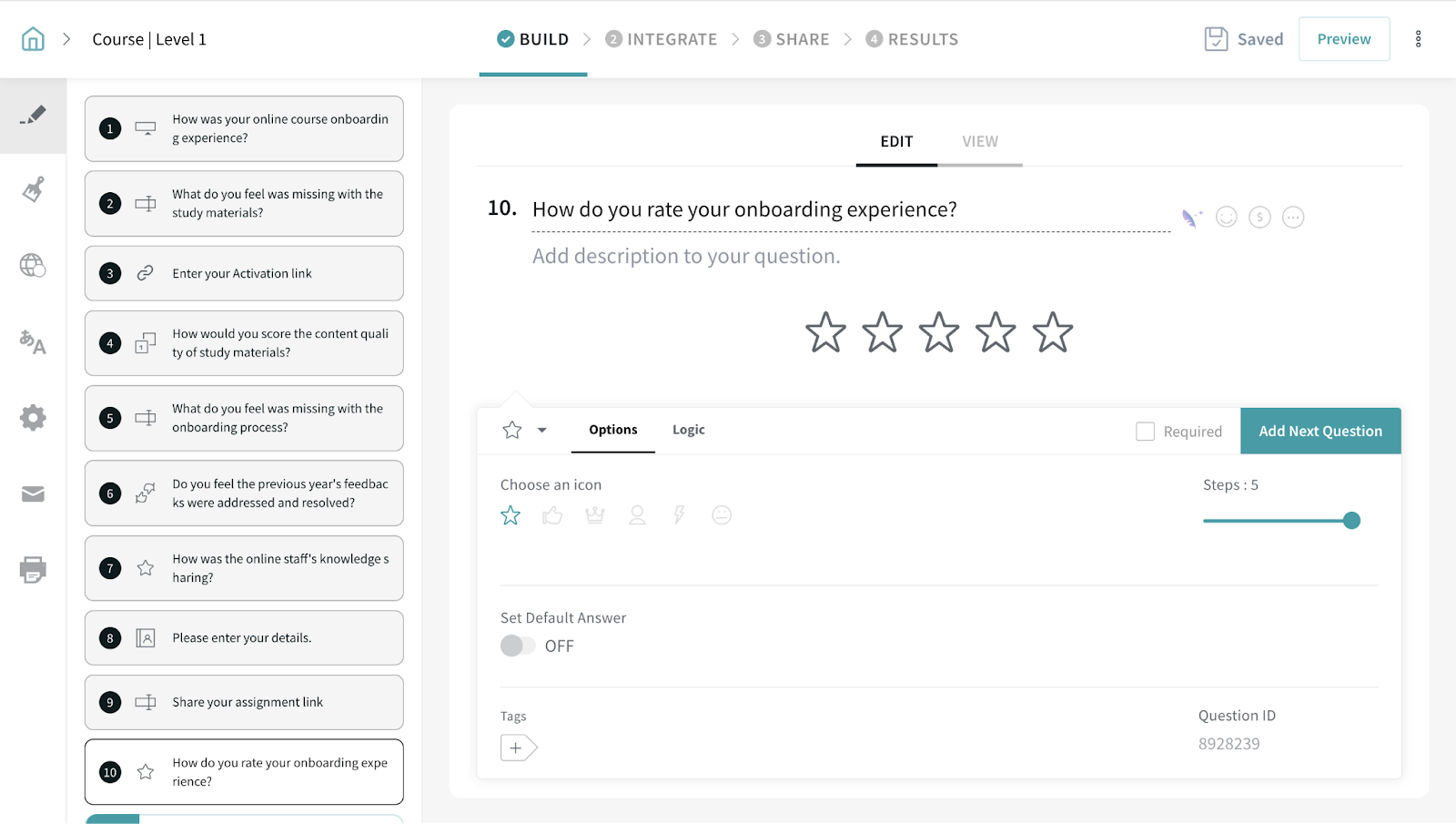This screenshot has width=1456, height=824.
Task: Open the email envelope icon in sidebar
Action: coord(33,494)
